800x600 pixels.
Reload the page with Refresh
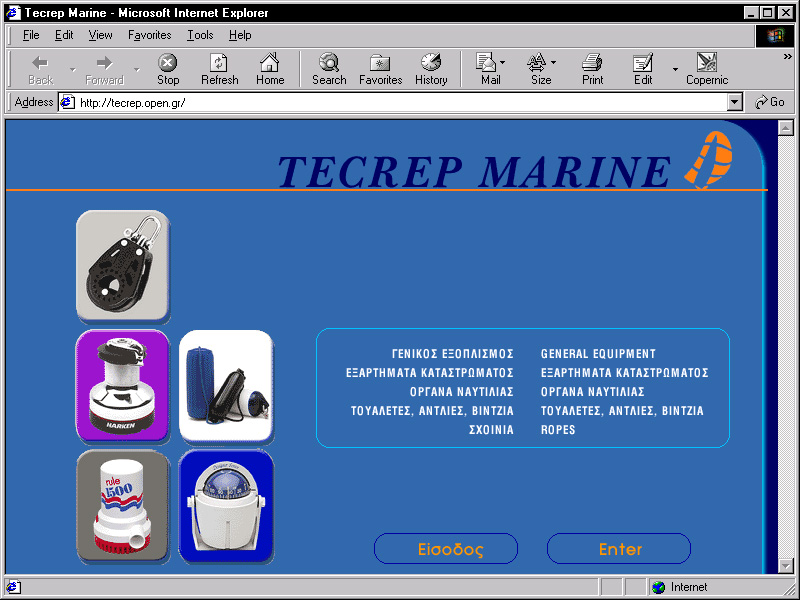(219, 70)
